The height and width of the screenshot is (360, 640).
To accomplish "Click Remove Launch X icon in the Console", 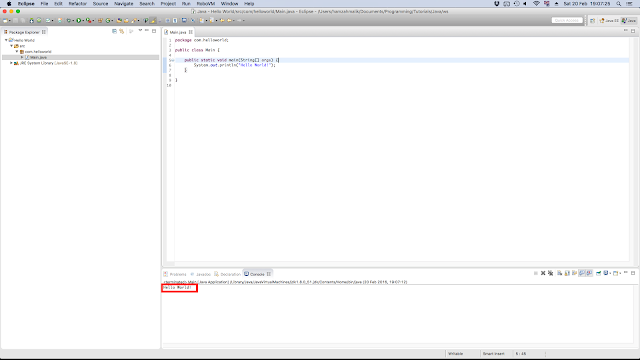I will 543,273.
